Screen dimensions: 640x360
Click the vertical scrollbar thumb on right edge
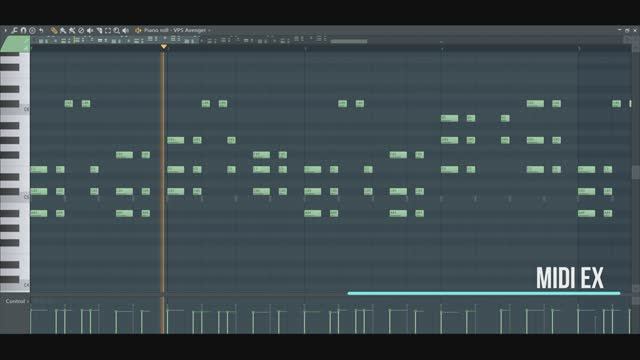tap(636, 172)
